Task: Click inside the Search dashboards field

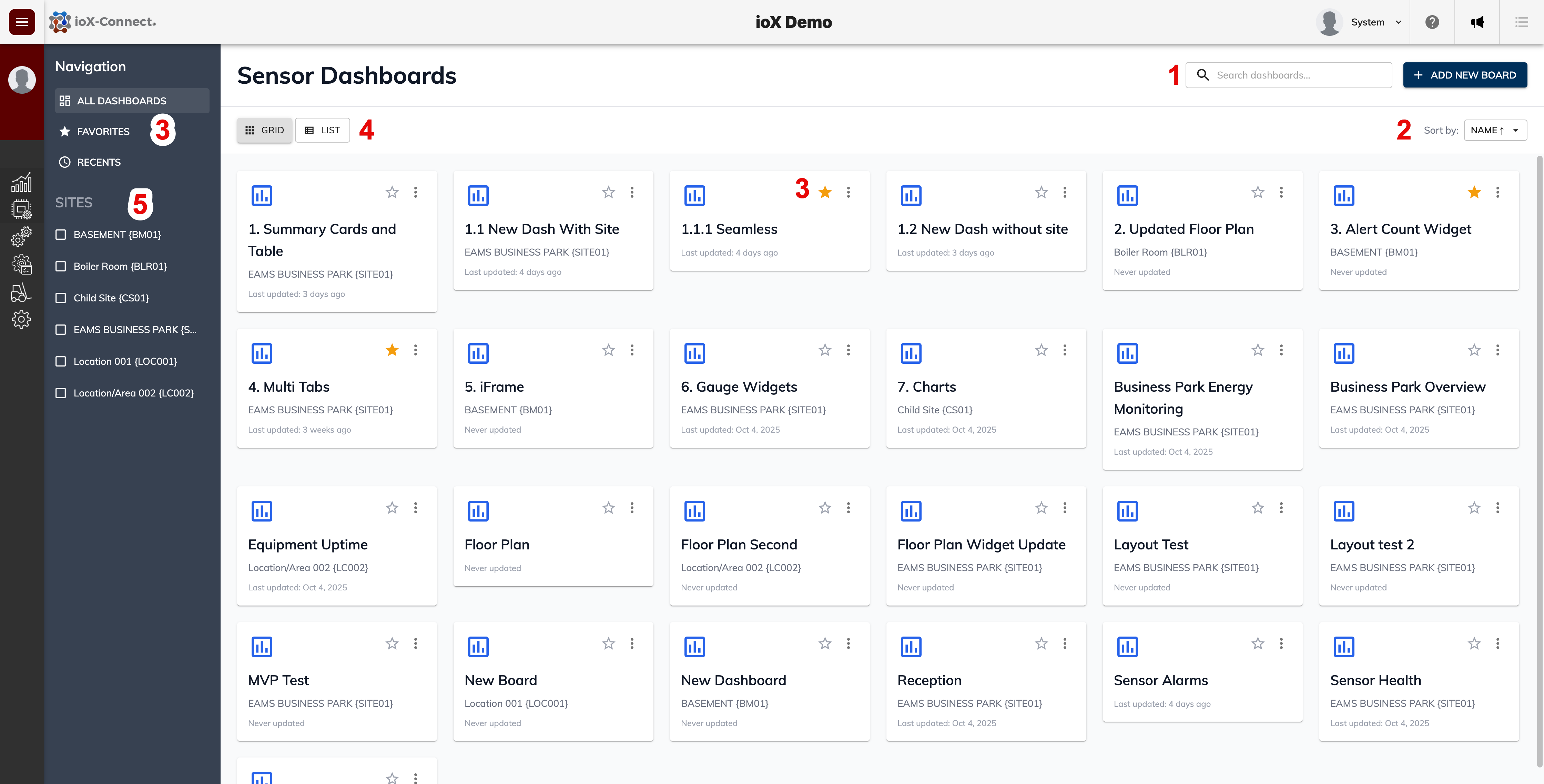Action: pyautogui.click(x=1289, y=75)
